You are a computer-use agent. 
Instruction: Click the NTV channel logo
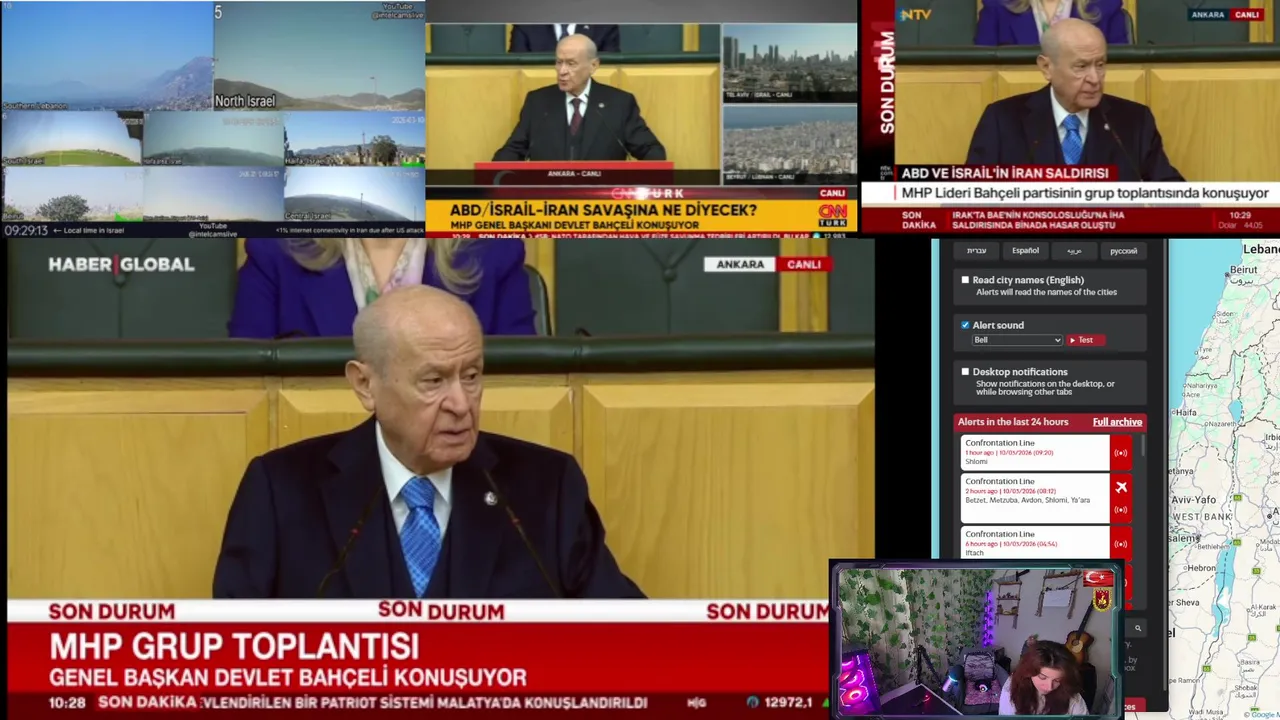(x=915, y=14)
